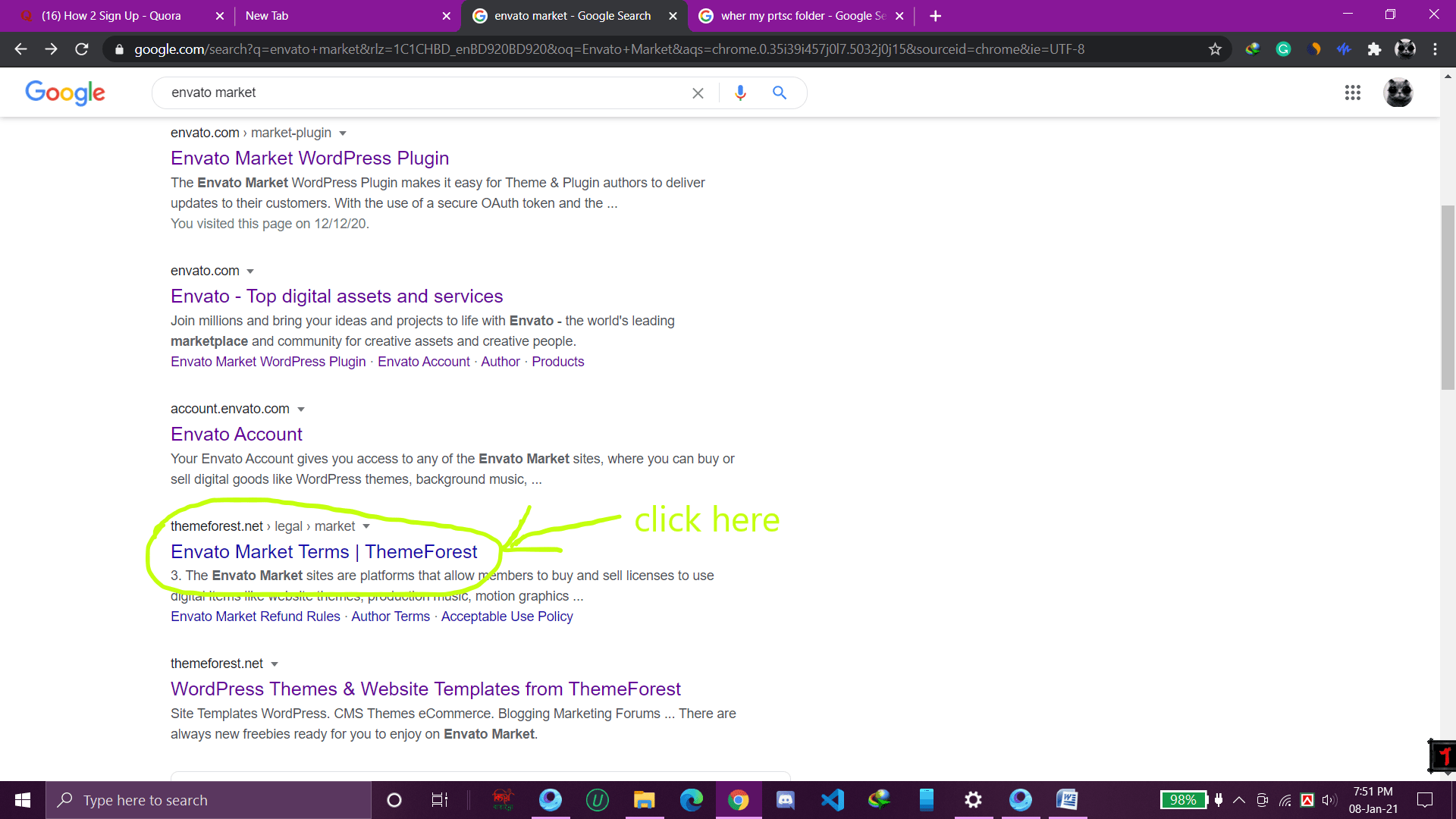This screenshot has width=1456, height=819.
Task: Open Visual Studio Code from taskbar
Action: point(832,800)
